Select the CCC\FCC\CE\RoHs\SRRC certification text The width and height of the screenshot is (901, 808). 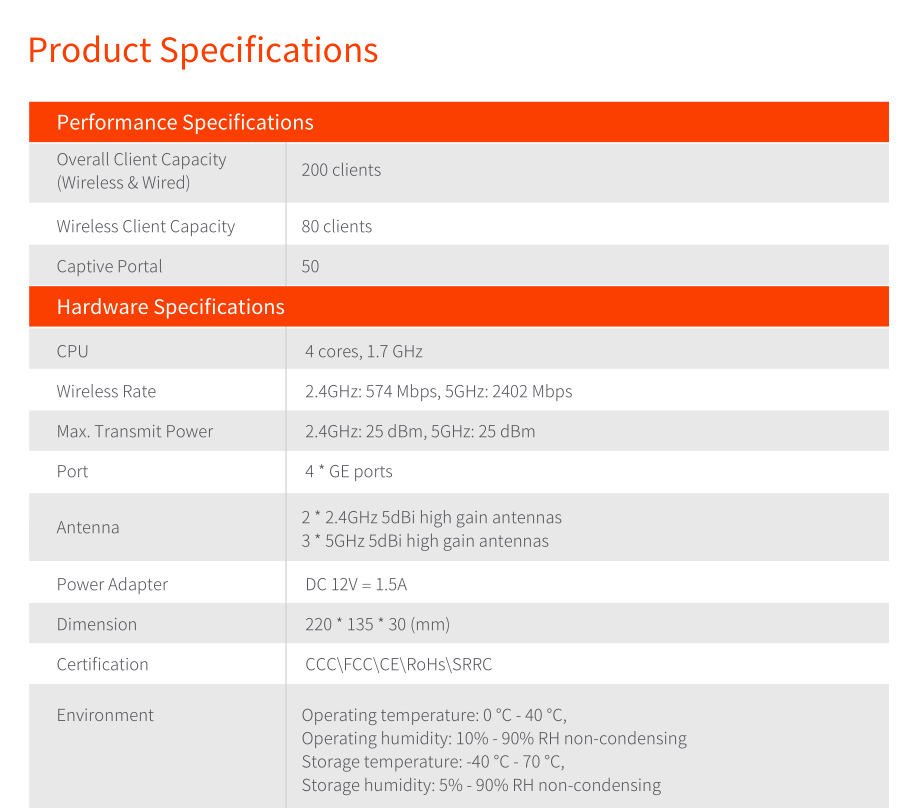click(398, 664)
